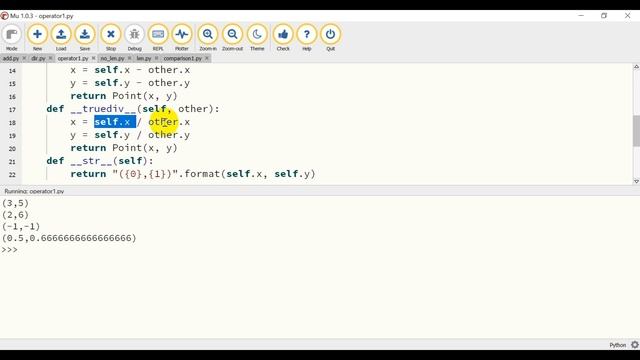Click "def __str__(self):" line
Screen dimensions: 640x360
click(x=100, y=161)
